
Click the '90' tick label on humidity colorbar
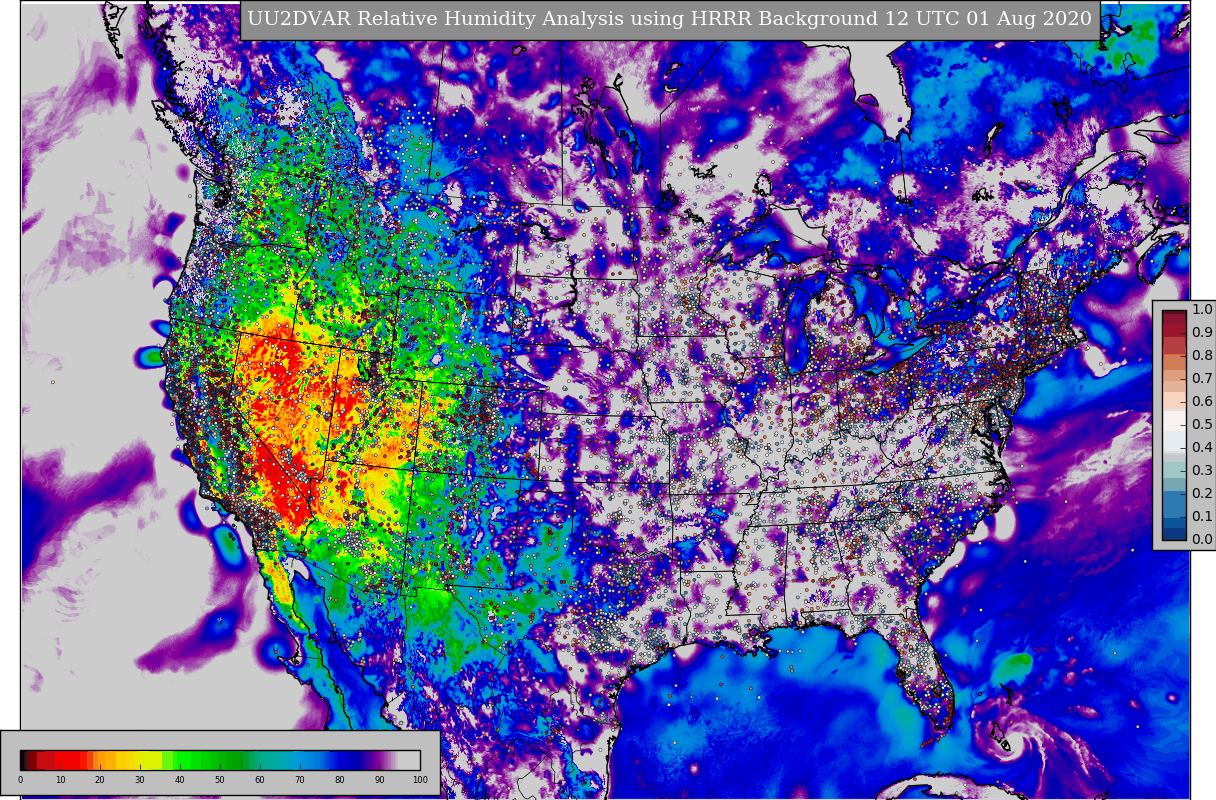tap(380, 779)
